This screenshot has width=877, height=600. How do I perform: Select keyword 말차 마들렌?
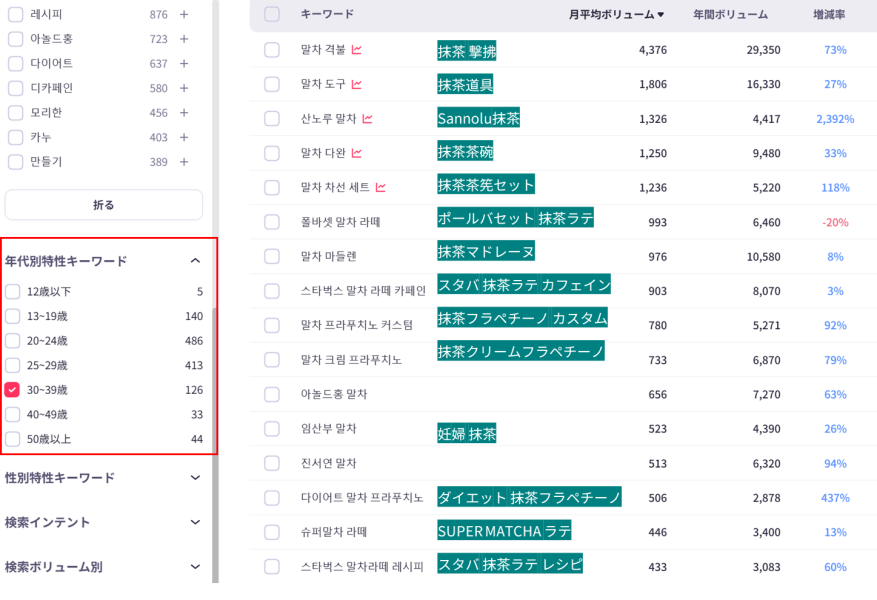pos(328,257)
